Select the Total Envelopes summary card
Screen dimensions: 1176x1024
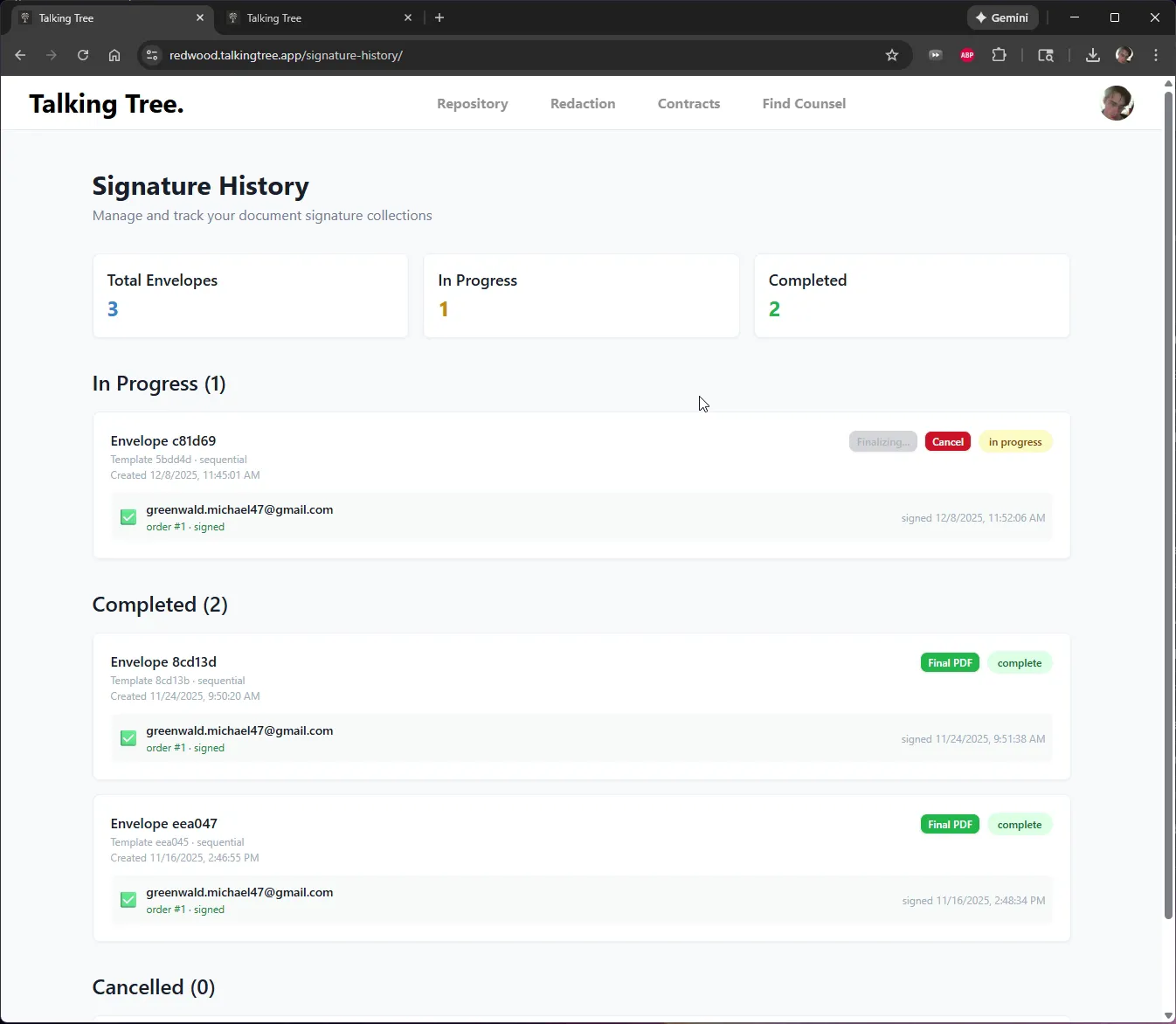click(251, 295)
